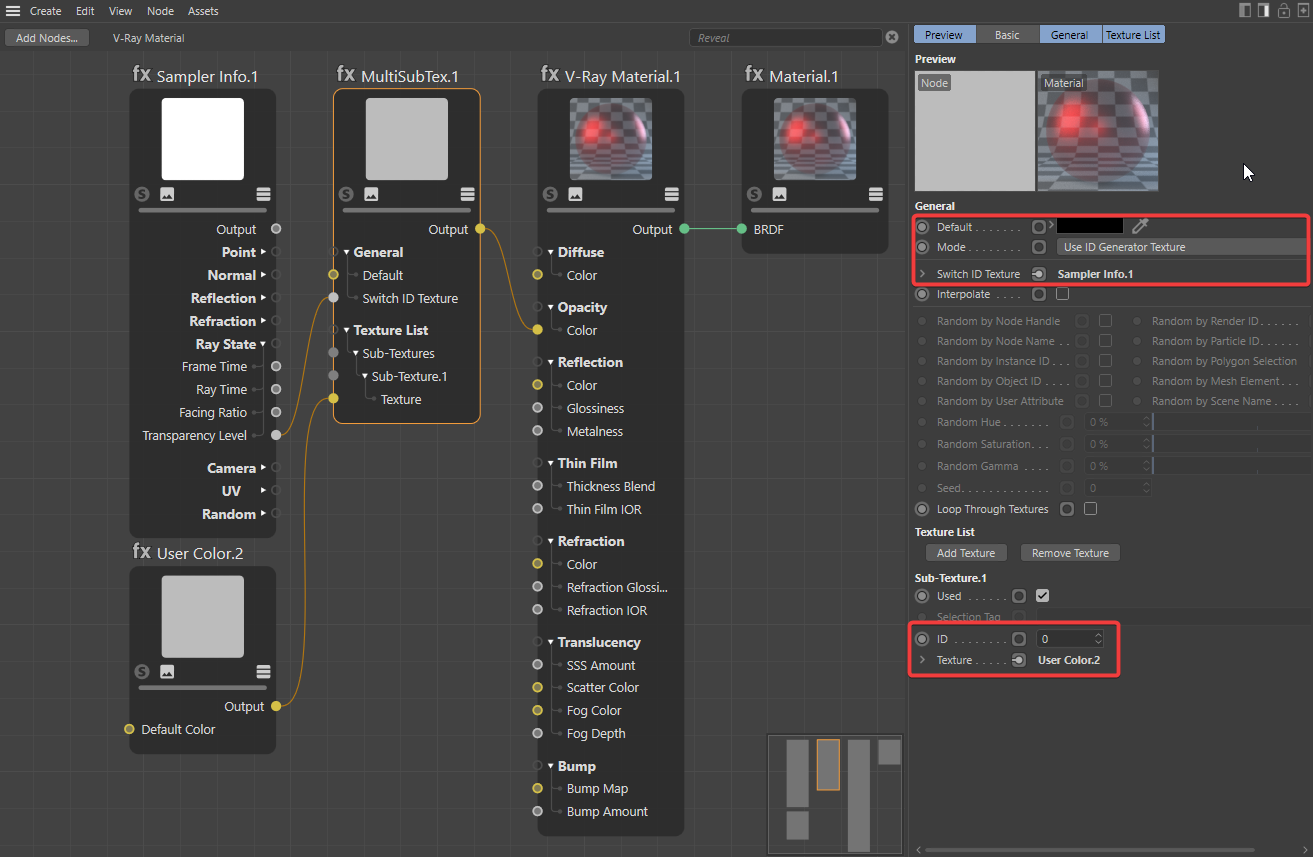Expand the Normal group on Sampler Info.1

point(263,275)
